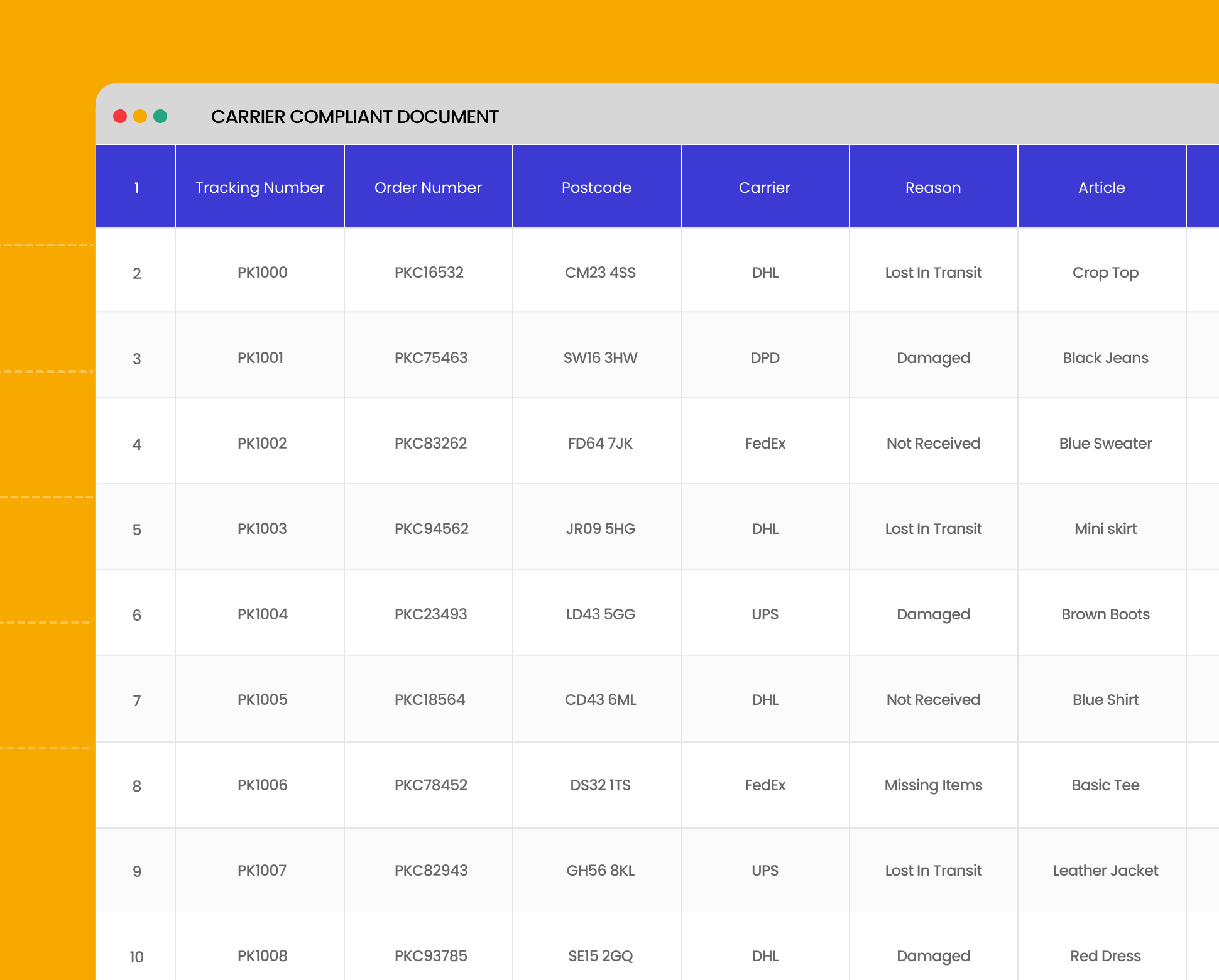The height and width of the screenshot is (980, 1219).
Task: Click the red close window dot
Action: click(x=120, y=116)
